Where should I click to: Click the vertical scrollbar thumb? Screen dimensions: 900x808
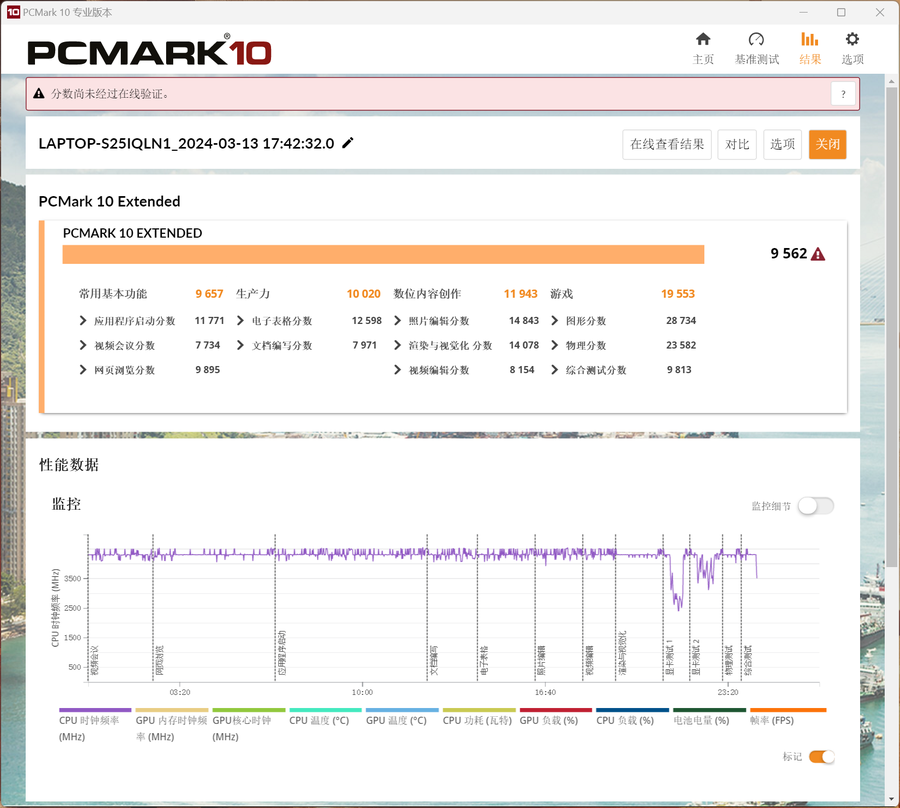click(891, 327)
